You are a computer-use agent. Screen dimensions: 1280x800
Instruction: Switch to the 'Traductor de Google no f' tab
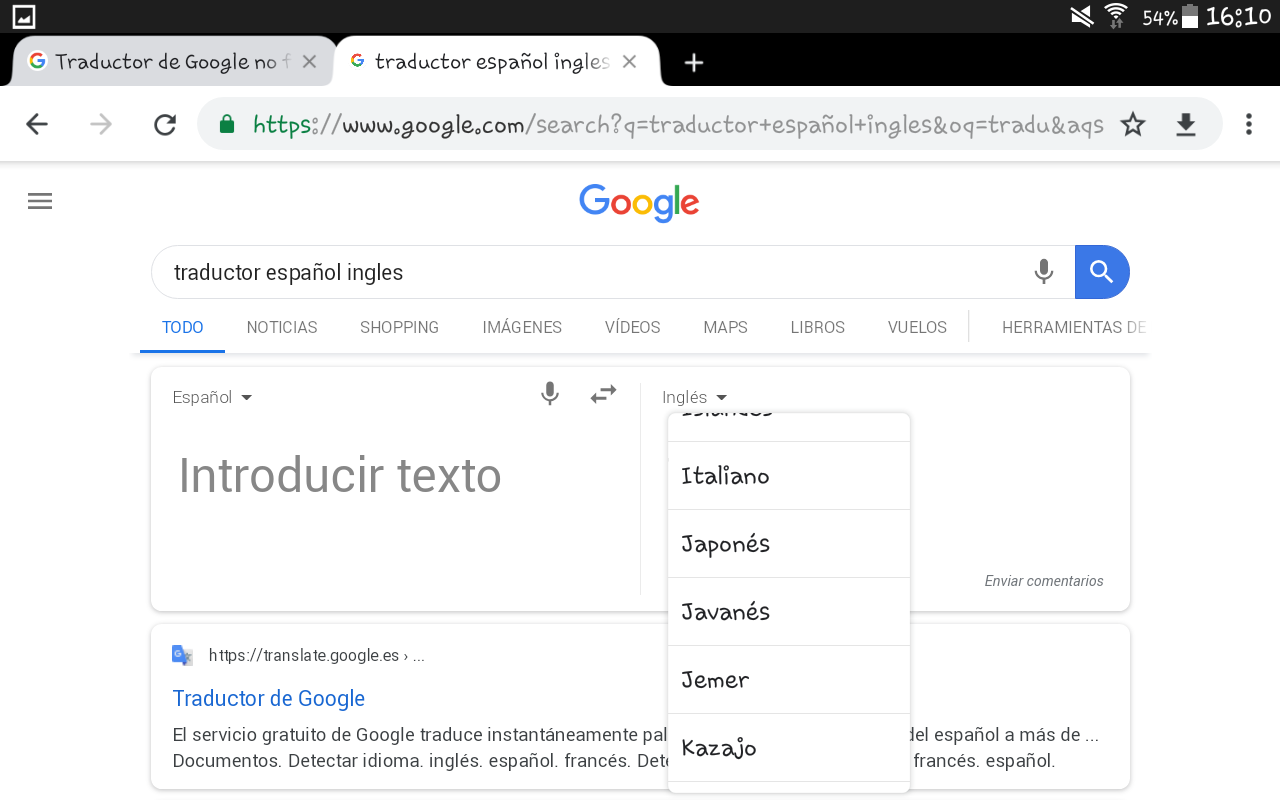coord(173,62)
